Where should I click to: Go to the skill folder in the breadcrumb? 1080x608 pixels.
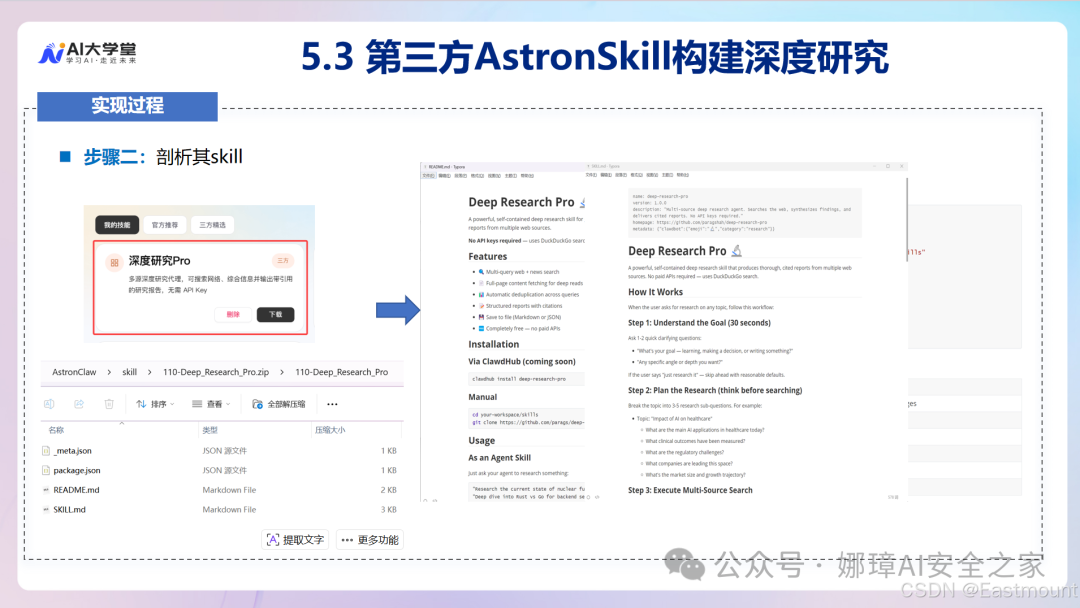pos(129,373)
